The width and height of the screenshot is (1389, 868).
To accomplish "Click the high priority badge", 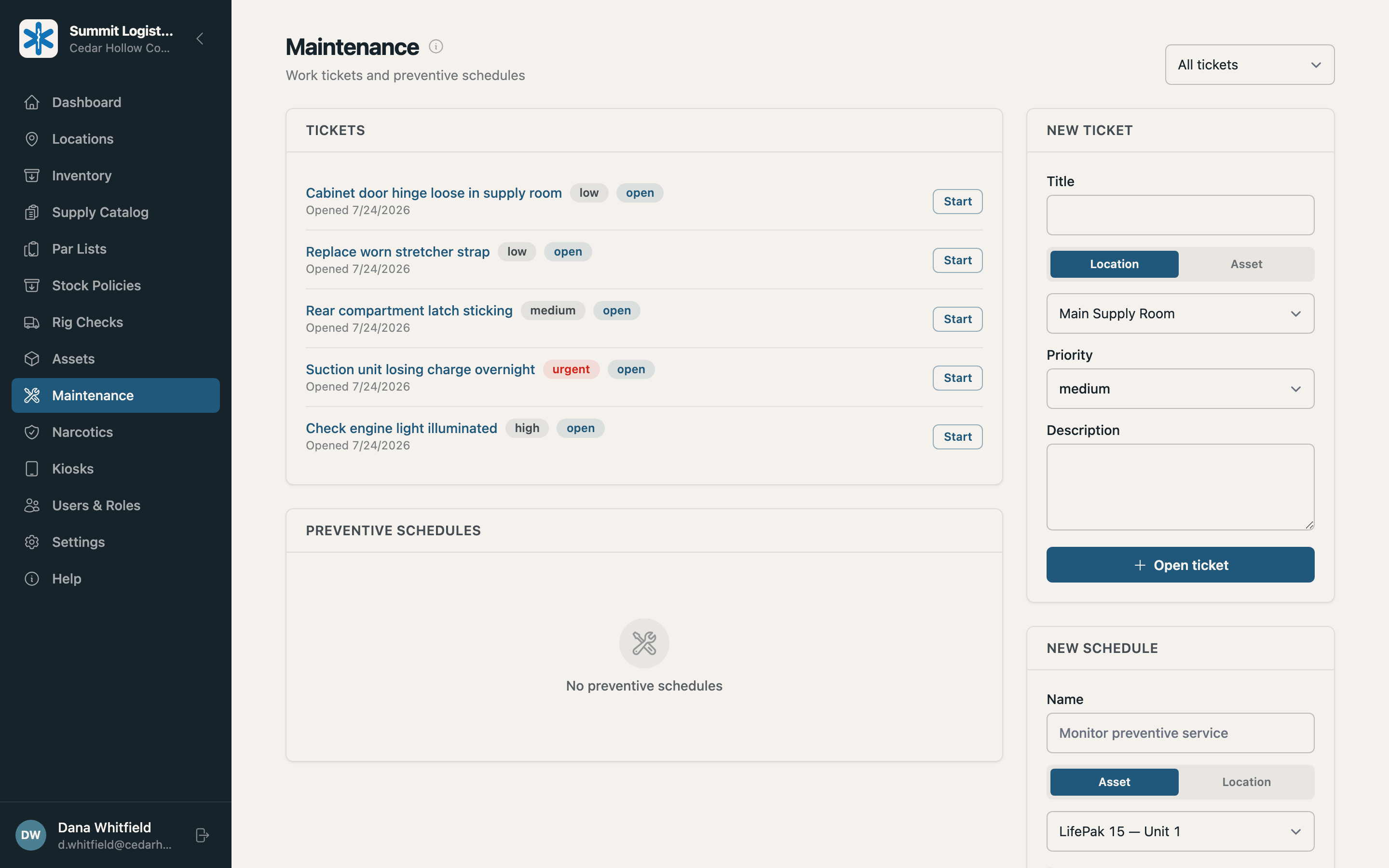I will [x=526, y=428].
